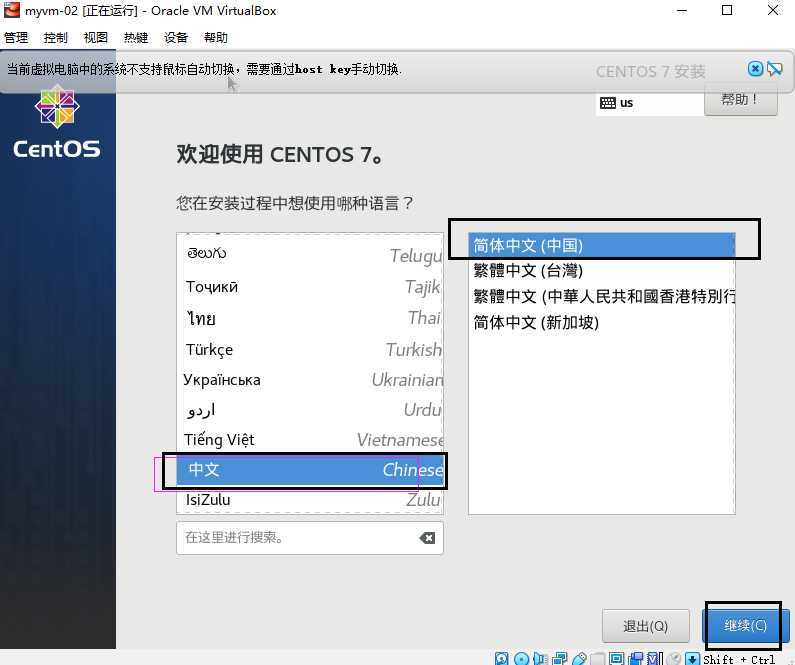Select the IsiZulu language row

310,500
